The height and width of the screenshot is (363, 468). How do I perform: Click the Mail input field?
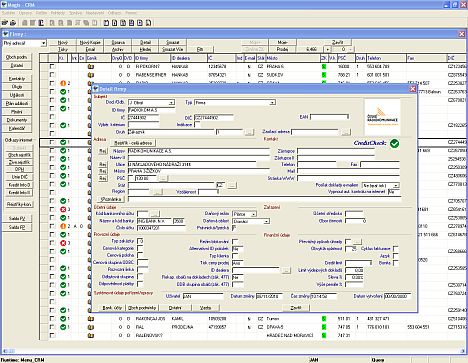tap(348, 171)
